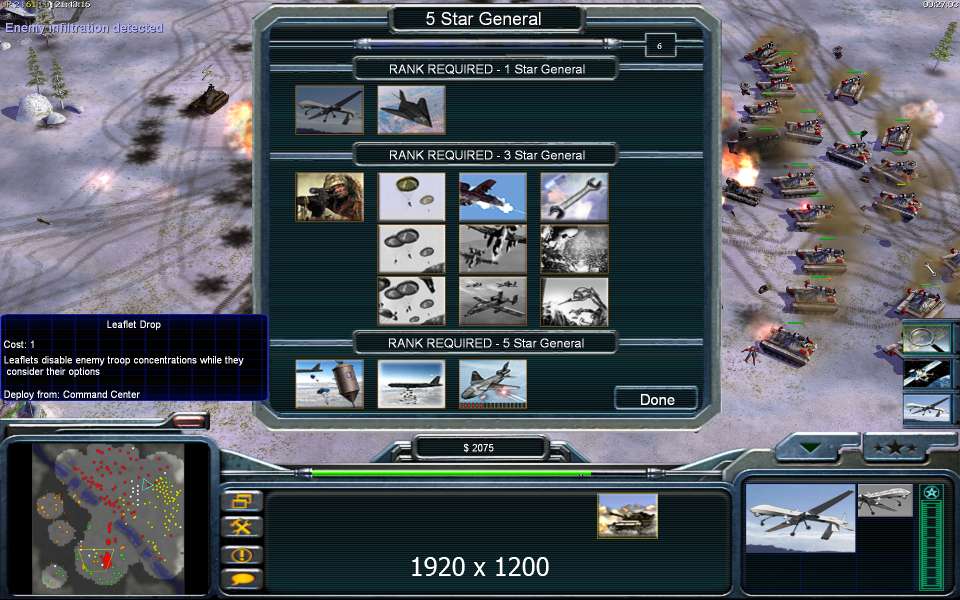Choose the Pathfinder sniper power icon
The width and height of the screenshot is (960, 600).
(x=329, y=197)
